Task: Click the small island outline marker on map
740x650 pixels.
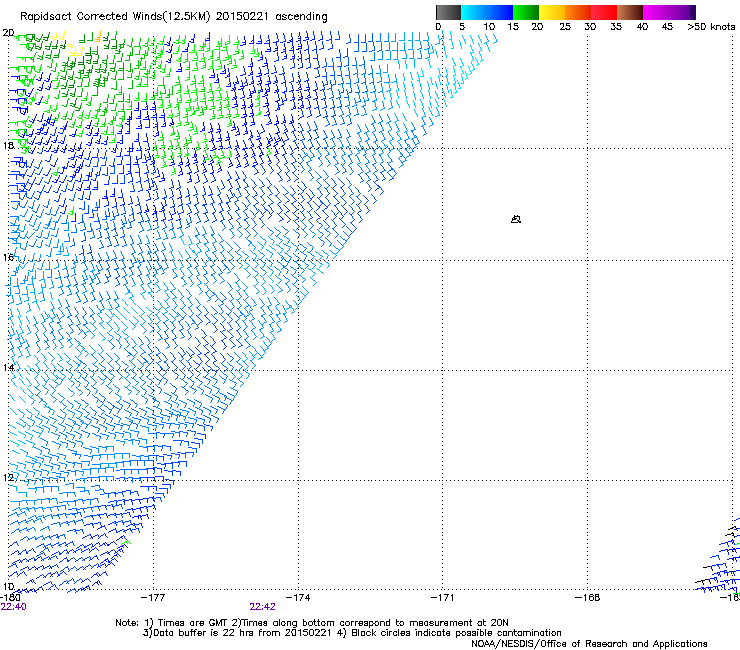Action: (x=516, y=219)
